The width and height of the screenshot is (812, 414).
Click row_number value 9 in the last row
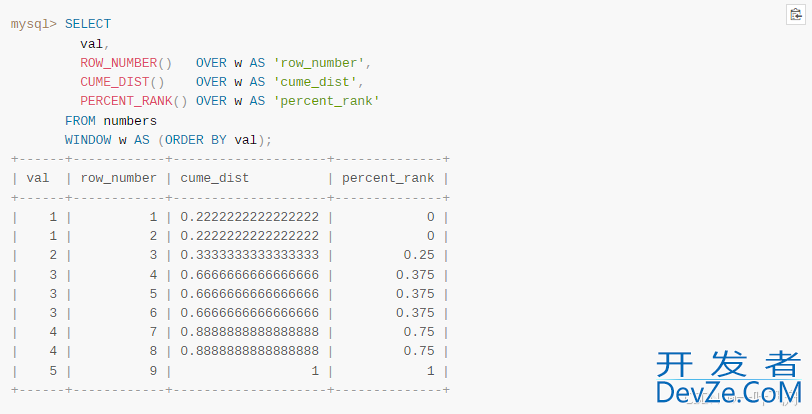153,370
